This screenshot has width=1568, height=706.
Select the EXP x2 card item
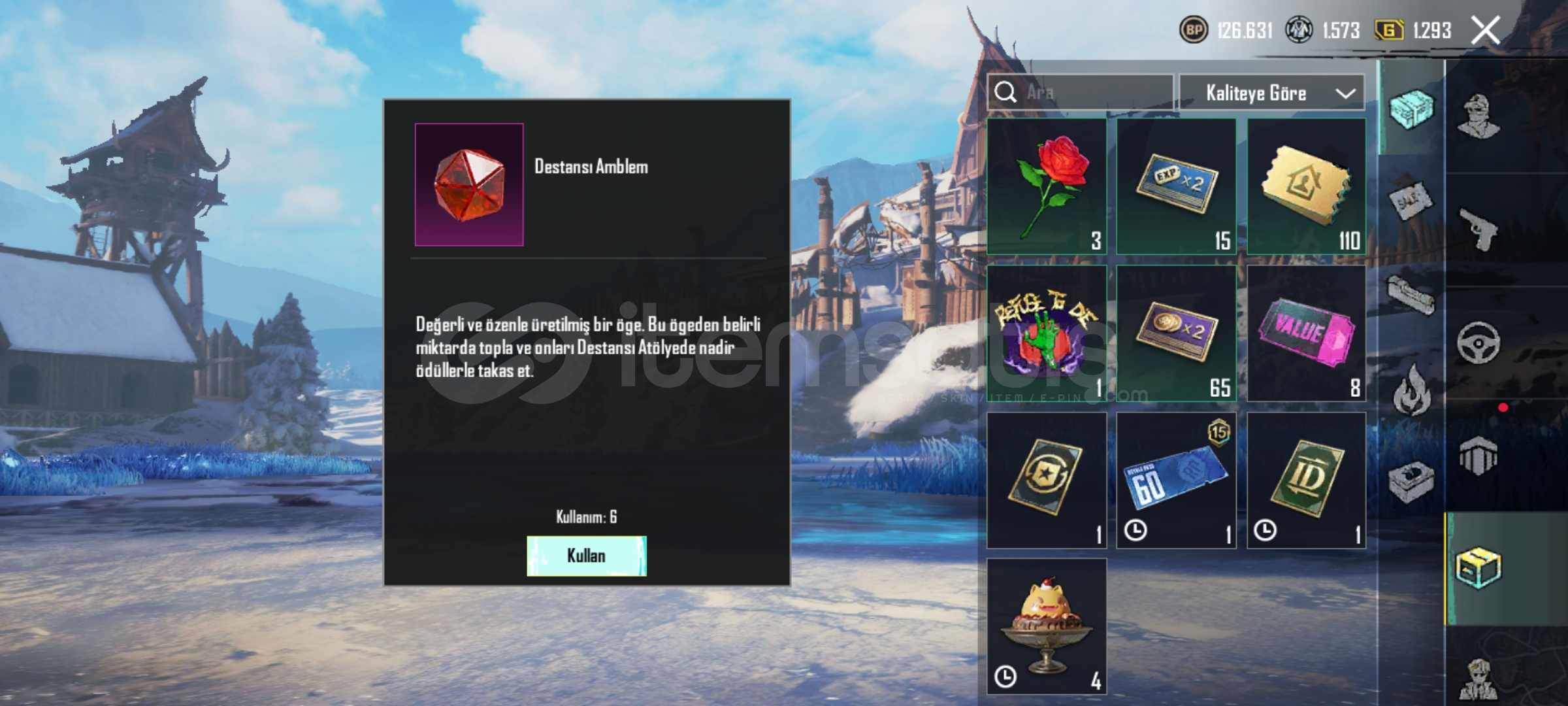(1176, 186)
